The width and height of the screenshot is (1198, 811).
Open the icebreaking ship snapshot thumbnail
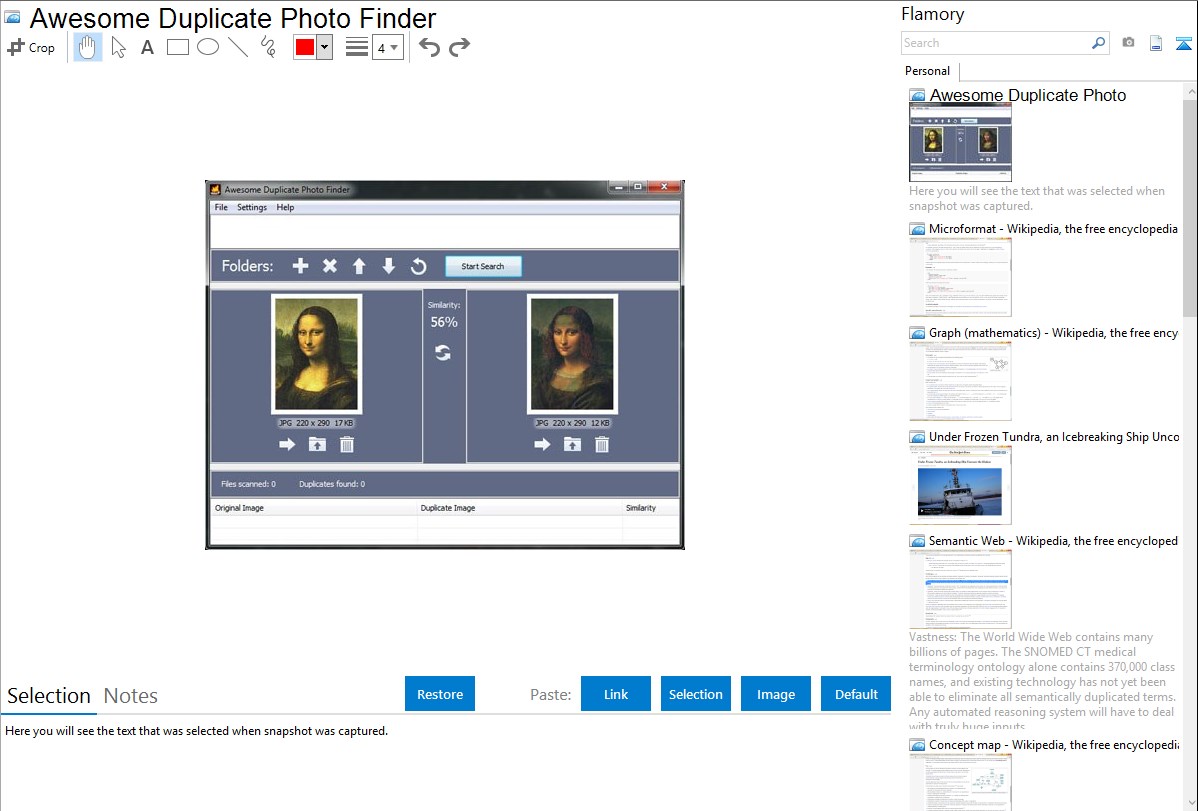pos(960,485)
